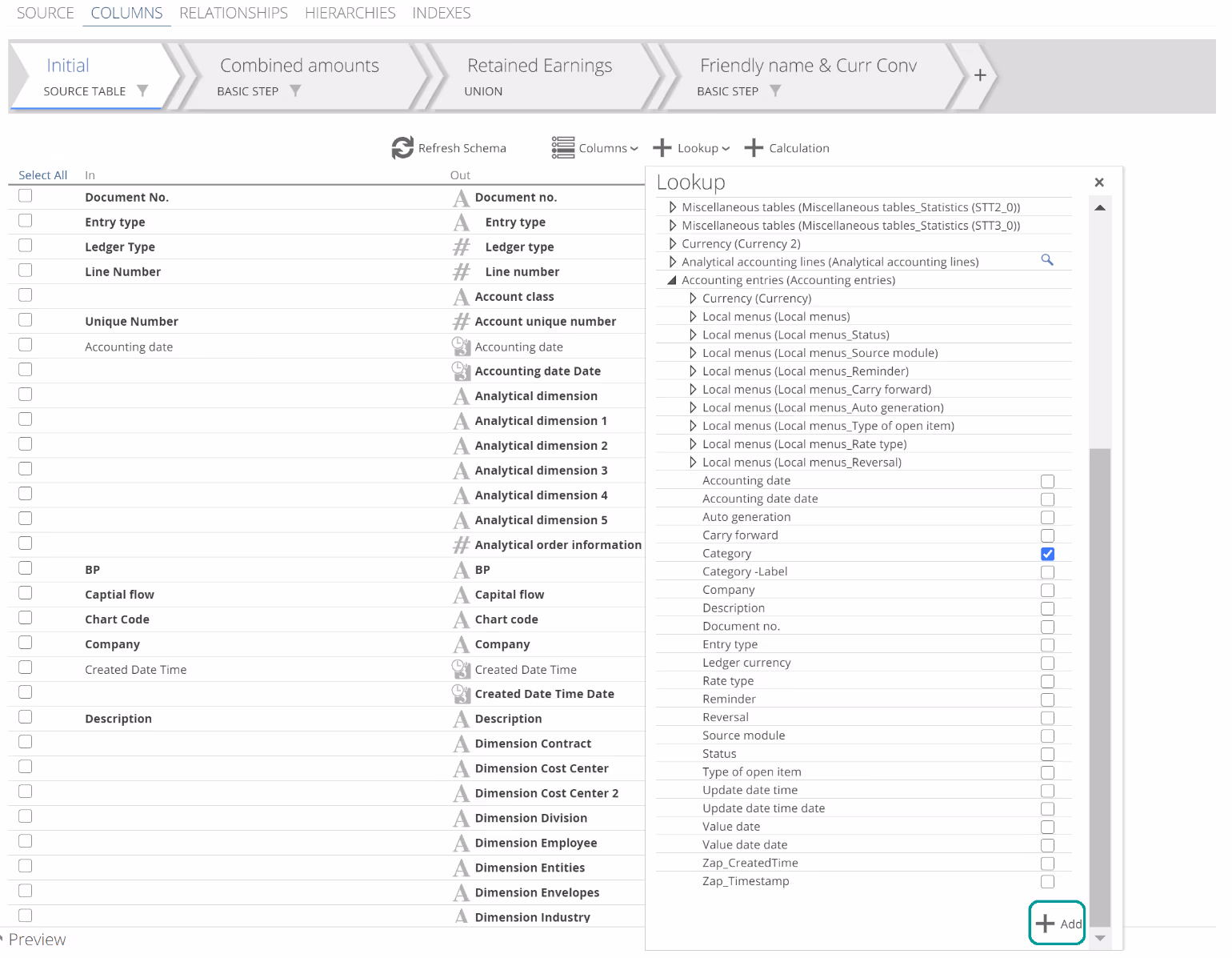Click date type icon for Created Date Time

(461, 669)
